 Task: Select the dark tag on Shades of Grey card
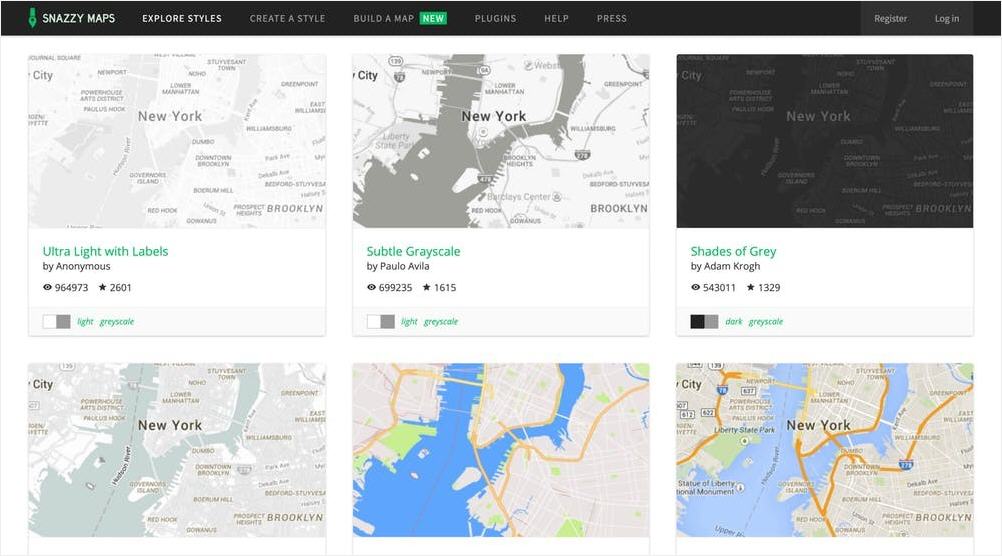point(734,321)
